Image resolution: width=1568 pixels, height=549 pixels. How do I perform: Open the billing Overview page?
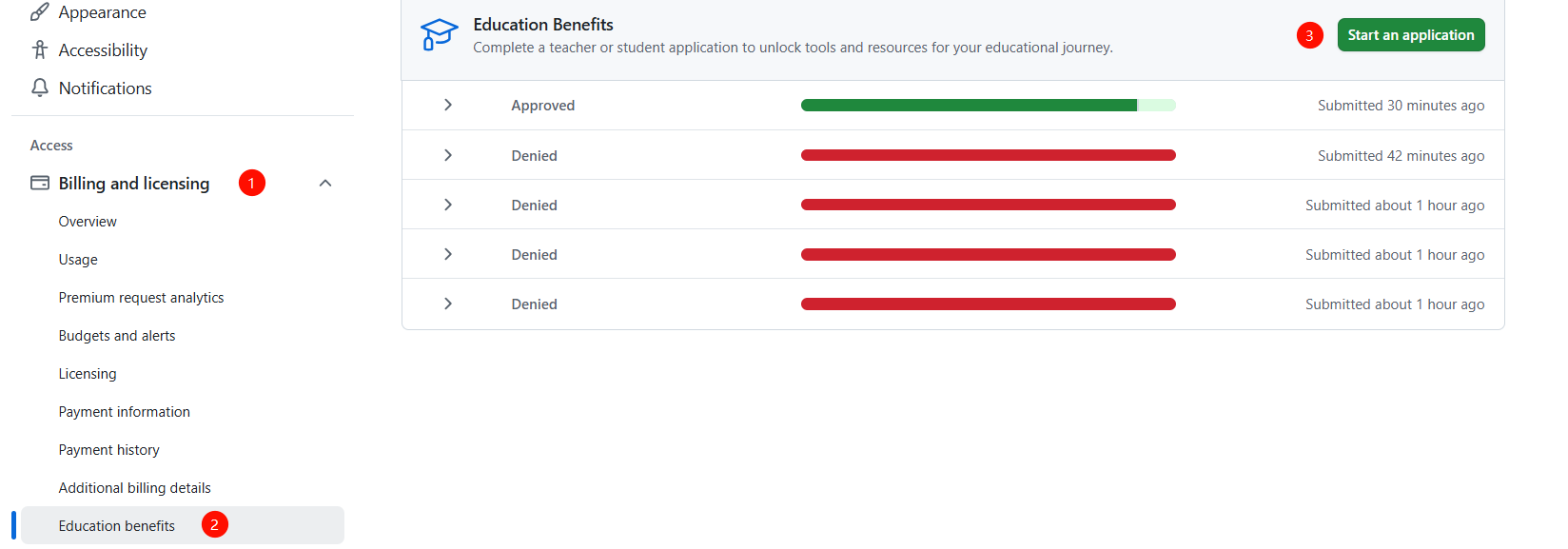(x=88, y=222)
